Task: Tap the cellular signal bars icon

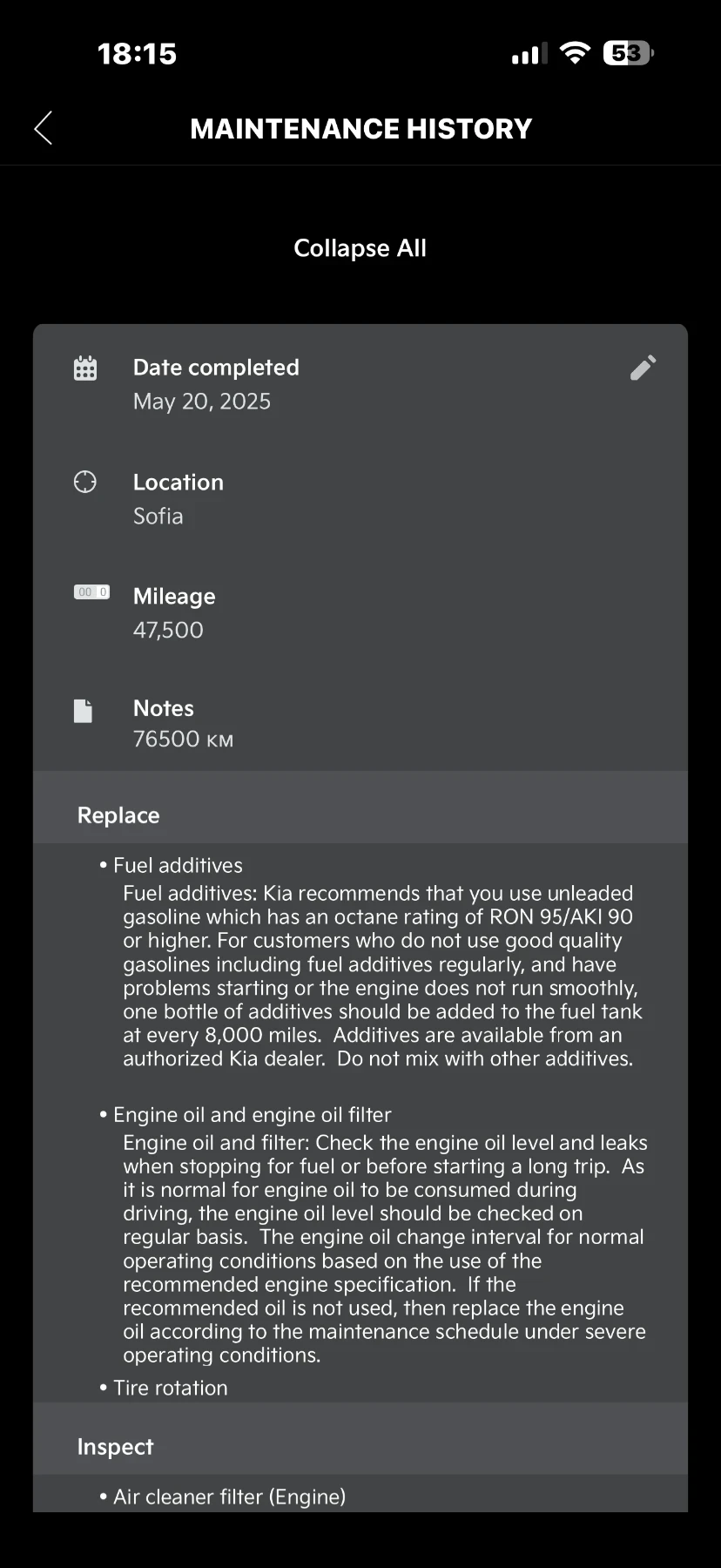Action: click(x=529, y=54)
